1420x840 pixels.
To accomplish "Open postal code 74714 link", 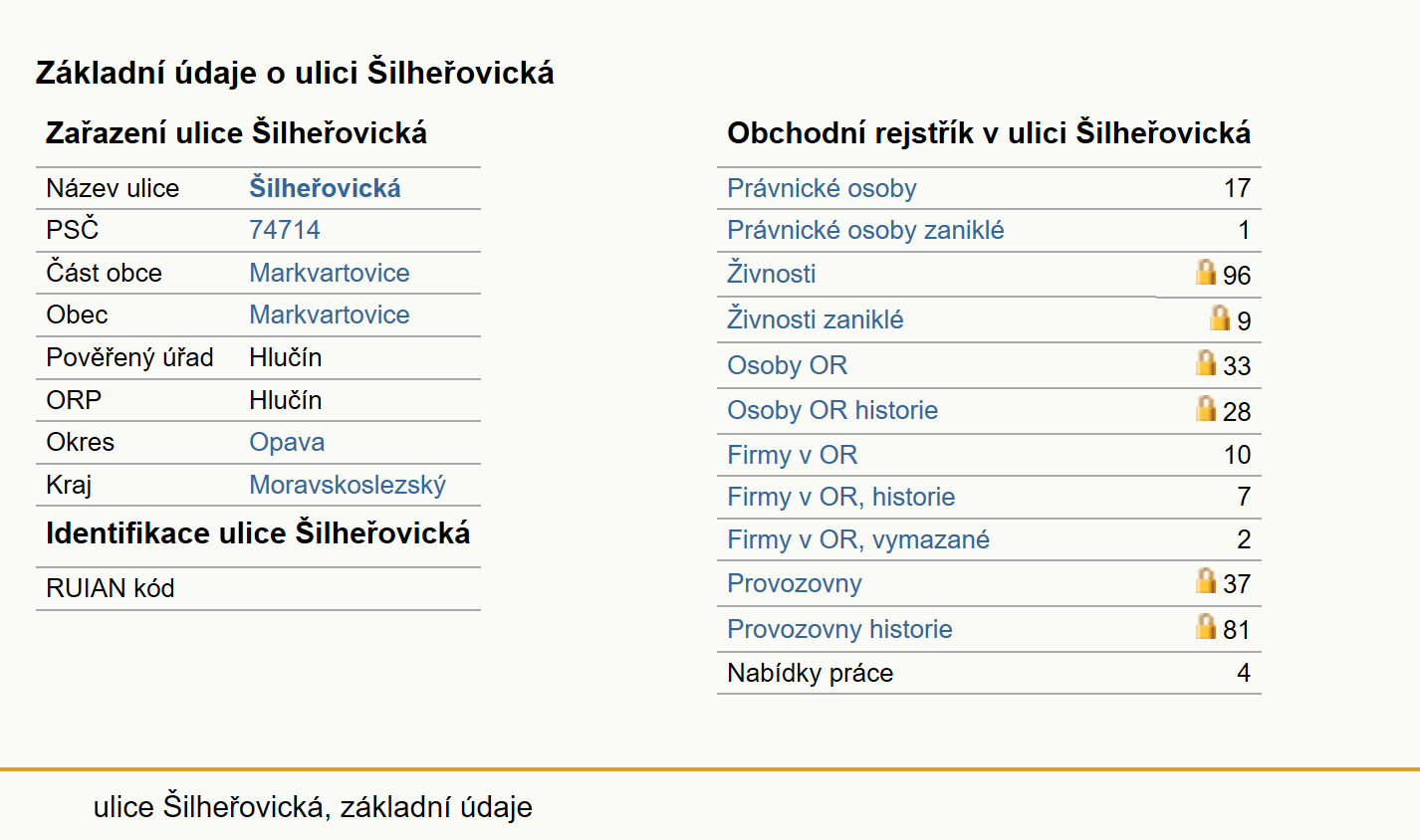I will (285, 230).
